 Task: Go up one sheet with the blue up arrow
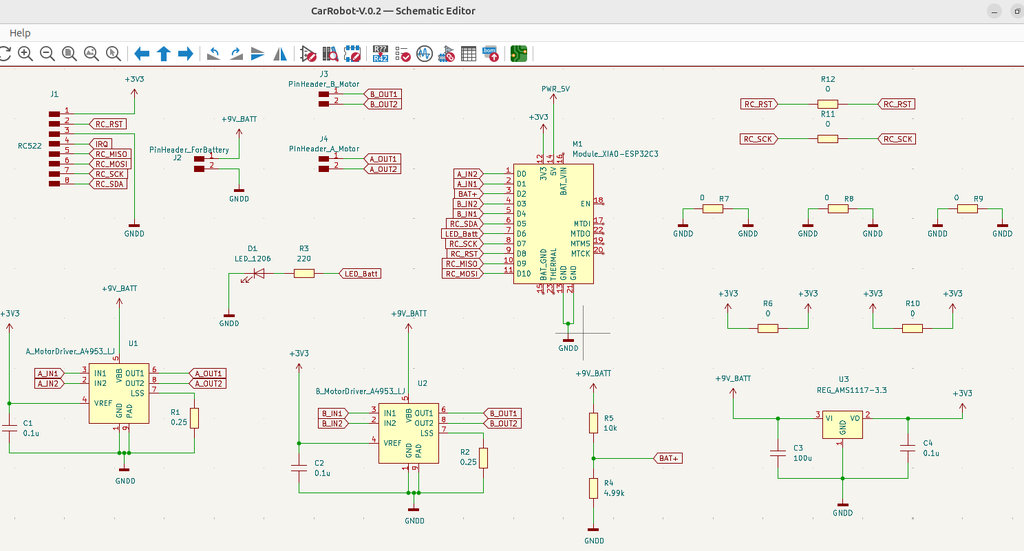click(x=163, y=53)
